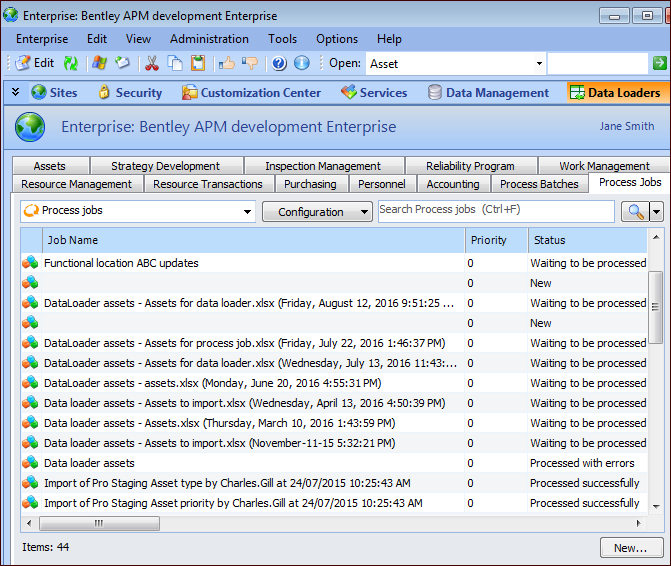Viewport: 671px width, 566px height.
Task: Expand the search options arrow
Action: [x=657, y=211]
